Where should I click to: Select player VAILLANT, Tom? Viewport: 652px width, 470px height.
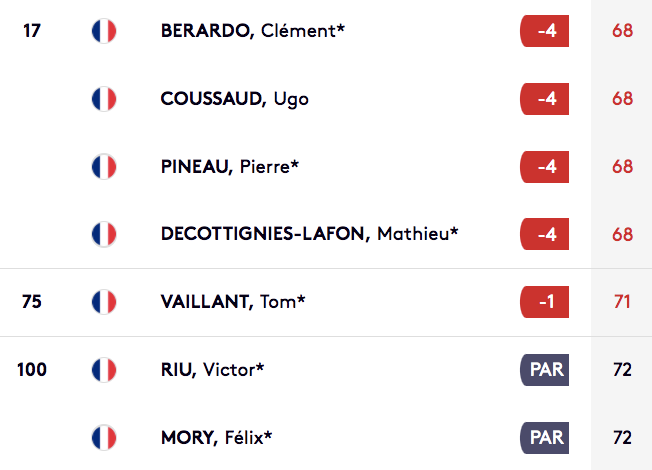pos(233,302)
